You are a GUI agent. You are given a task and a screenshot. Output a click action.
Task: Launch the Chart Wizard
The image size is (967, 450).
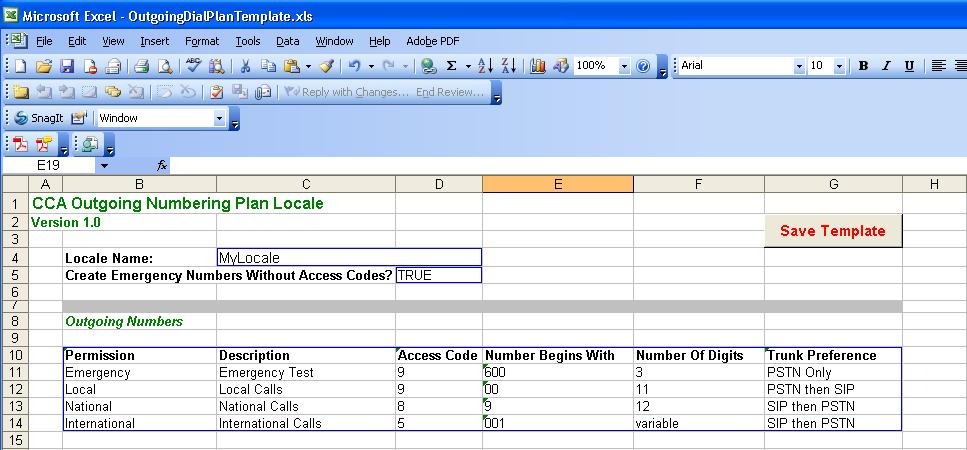coord(538,66)
